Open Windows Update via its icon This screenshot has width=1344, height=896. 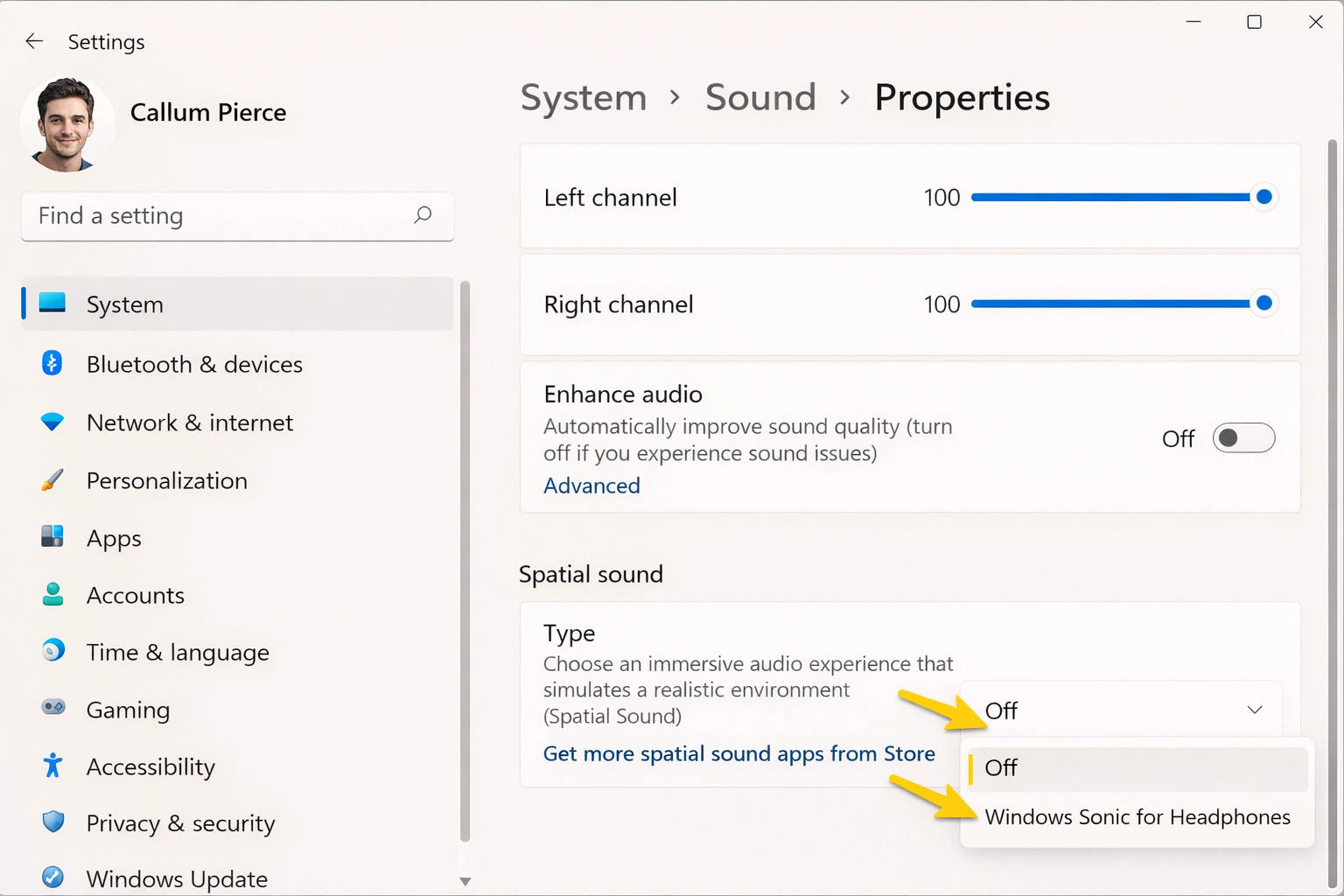click(x=52, y=878)
